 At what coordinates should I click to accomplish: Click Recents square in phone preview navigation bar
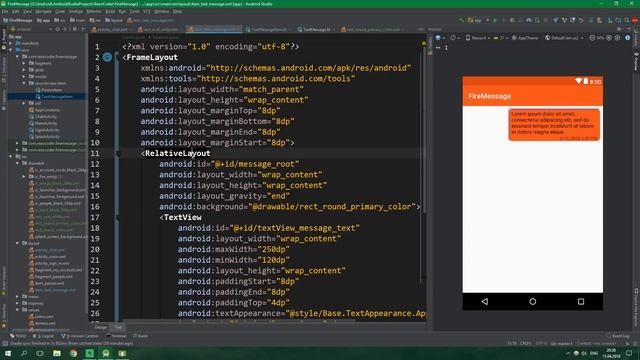[x=581, y=302]
